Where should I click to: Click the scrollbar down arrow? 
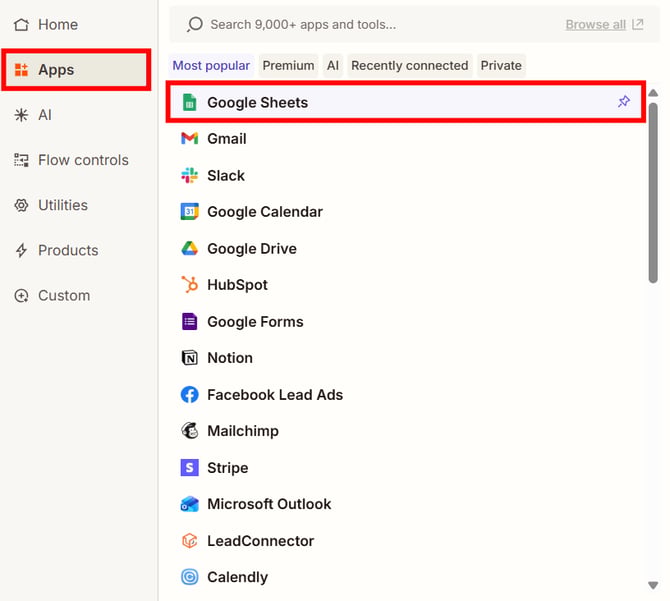(x=653, y=585)
